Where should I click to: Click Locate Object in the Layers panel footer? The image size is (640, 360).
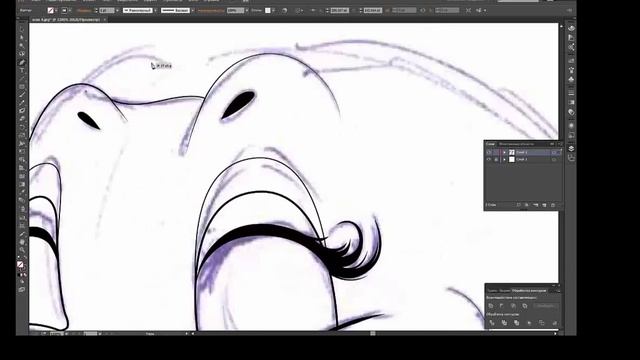(519, 205)
